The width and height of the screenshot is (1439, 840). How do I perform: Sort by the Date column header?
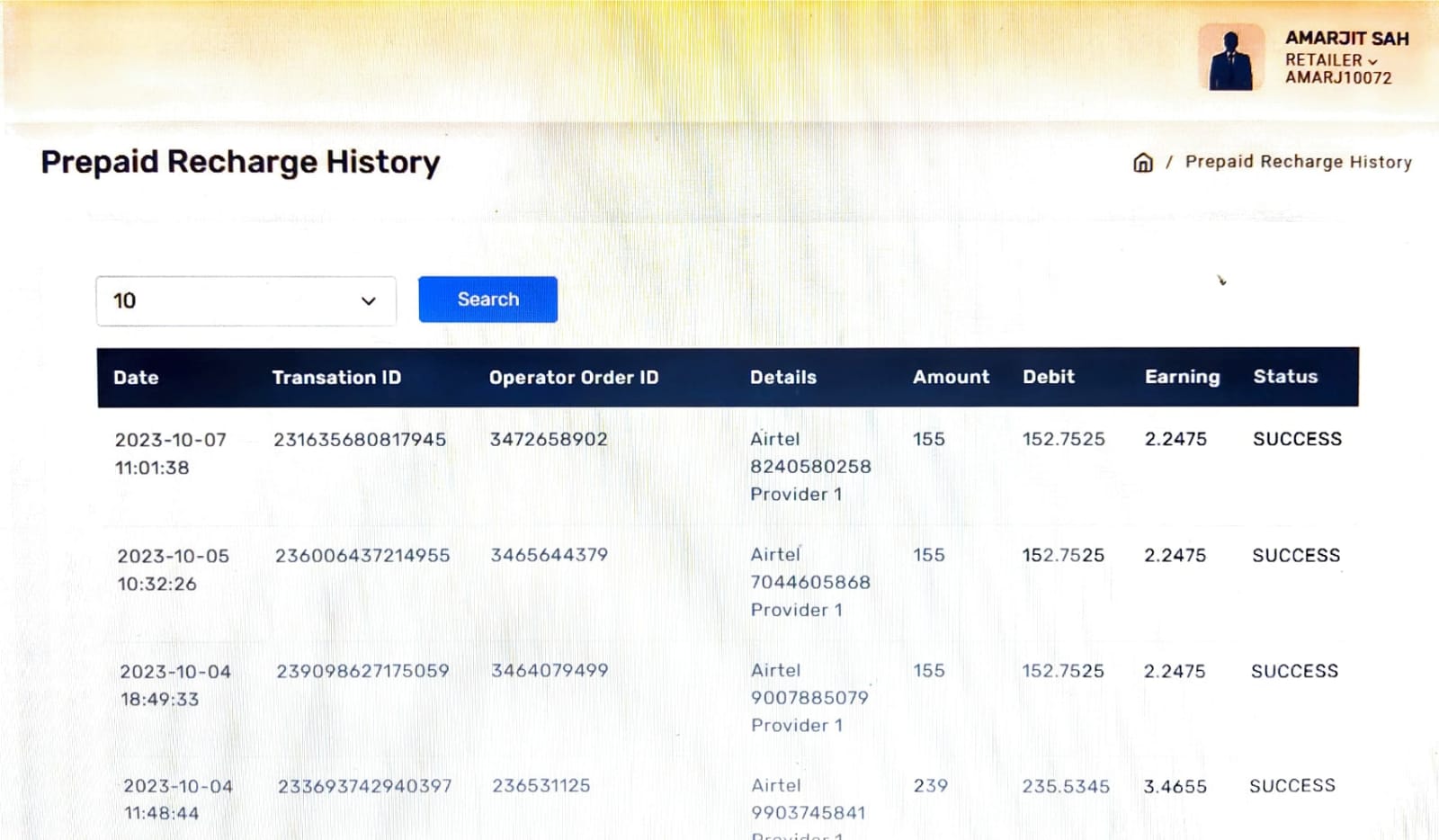136,378
